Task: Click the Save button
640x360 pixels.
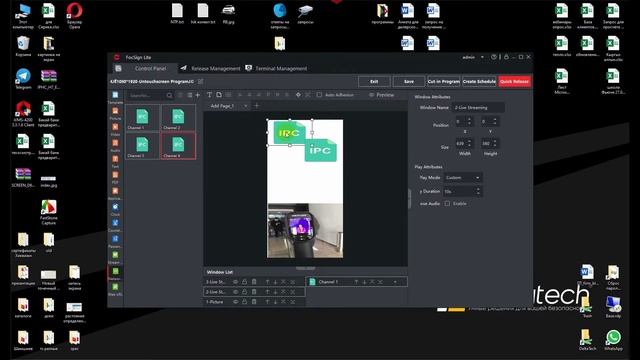Action: tap(409, 81)
